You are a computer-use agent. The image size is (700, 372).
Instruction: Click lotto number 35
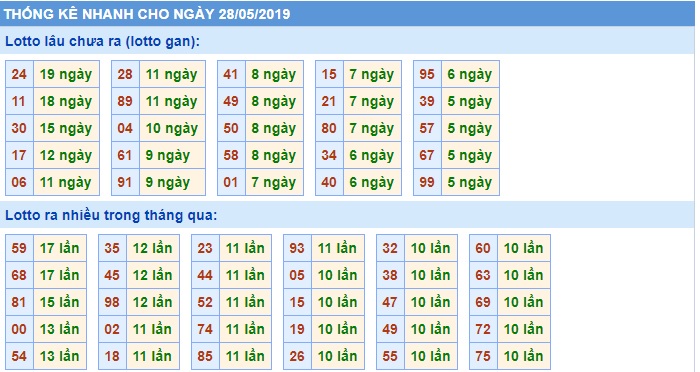click(112, 248)
